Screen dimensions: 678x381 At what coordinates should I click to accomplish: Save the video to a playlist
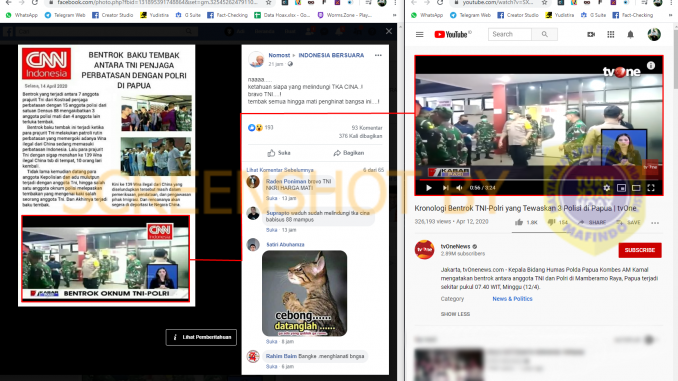pos(629,222)
